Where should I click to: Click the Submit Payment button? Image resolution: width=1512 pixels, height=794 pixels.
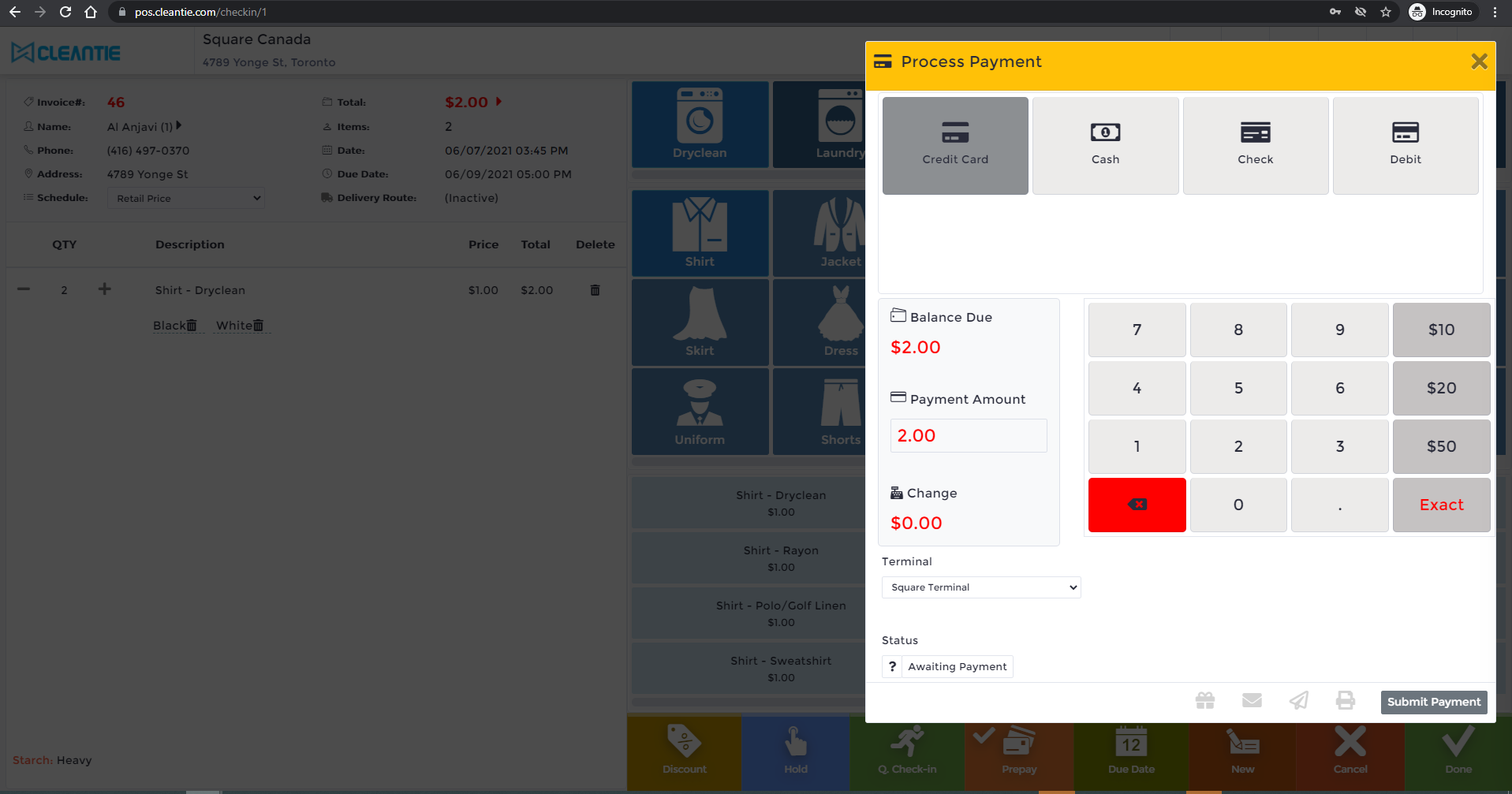(x=1434, y=702)
